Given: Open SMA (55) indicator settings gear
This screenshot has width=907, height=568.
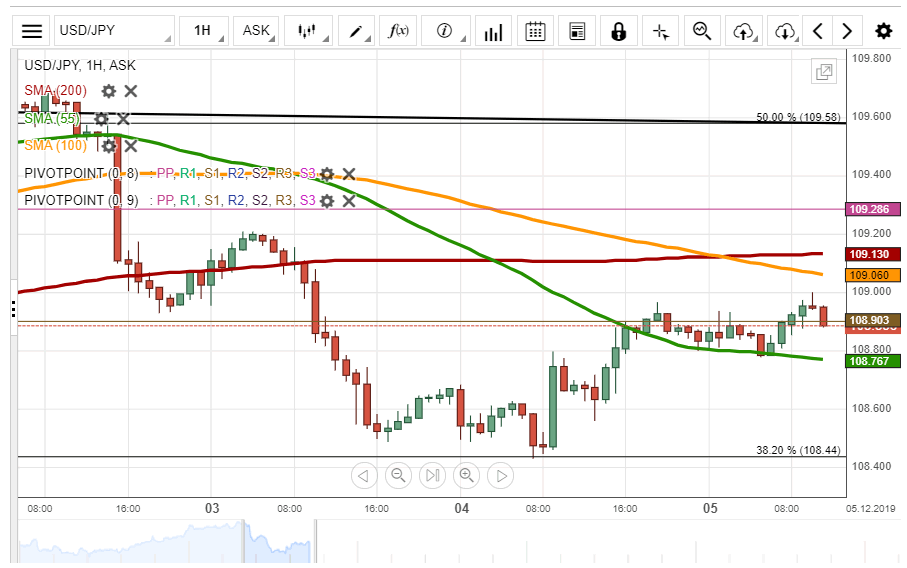Looking at the screenshot, I should click(101, 119).
